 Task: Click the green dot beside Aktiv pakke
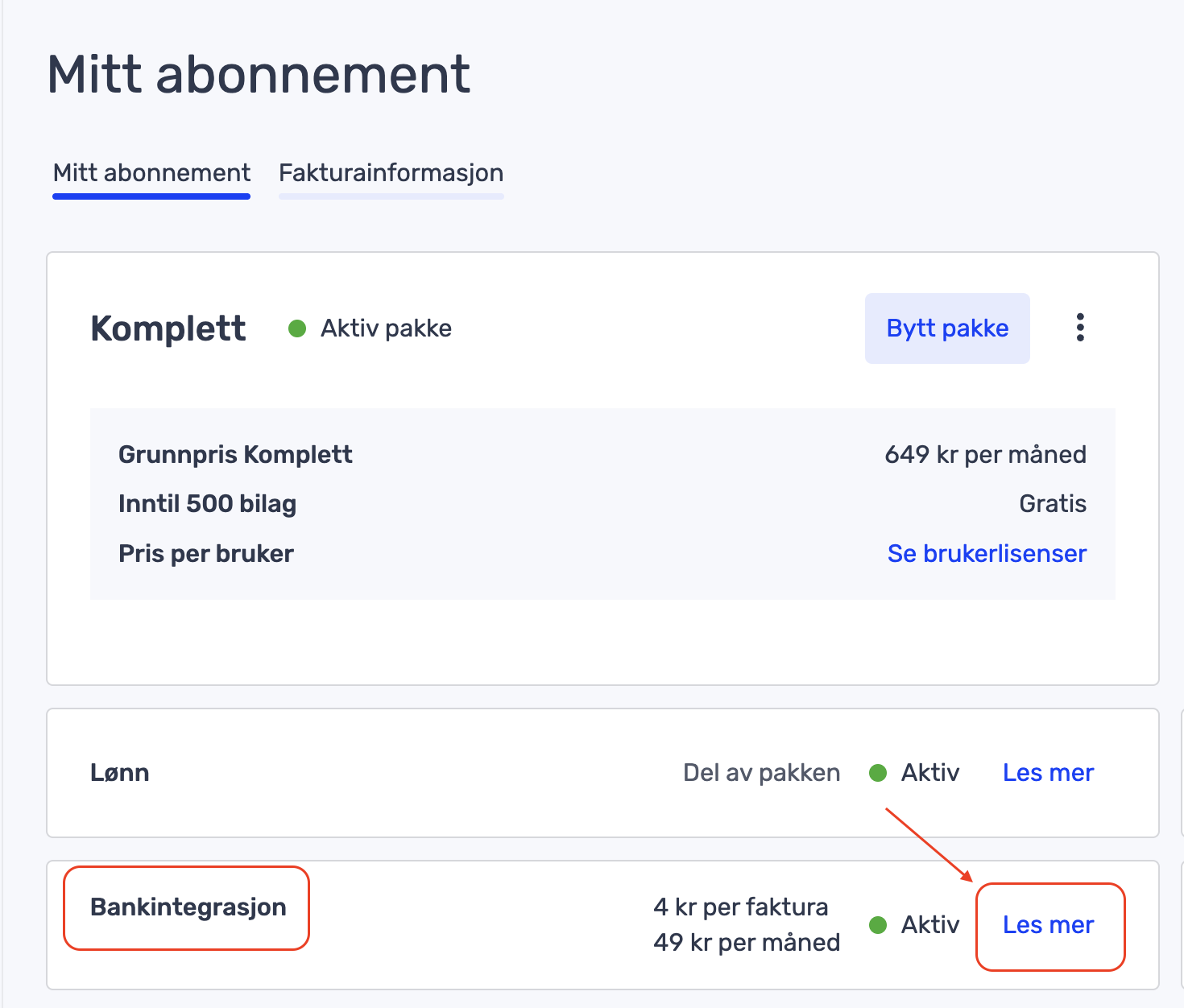click(297, 328)
